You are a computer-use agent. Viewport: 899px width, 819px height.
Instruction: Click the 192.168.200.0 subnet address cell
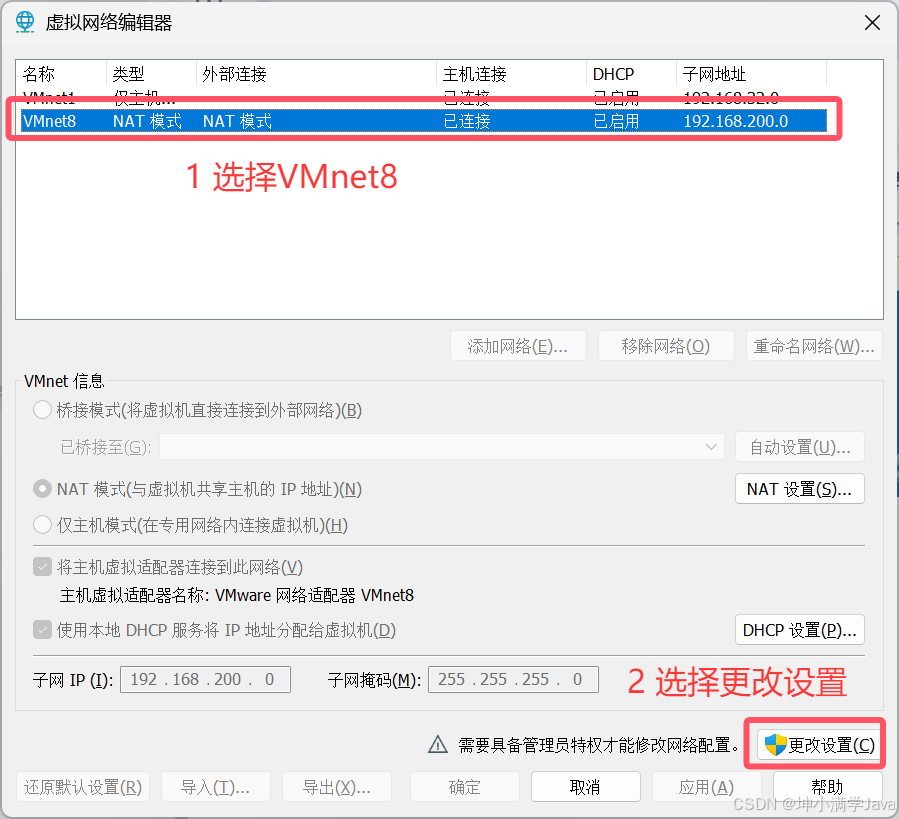tap(736, 121)
